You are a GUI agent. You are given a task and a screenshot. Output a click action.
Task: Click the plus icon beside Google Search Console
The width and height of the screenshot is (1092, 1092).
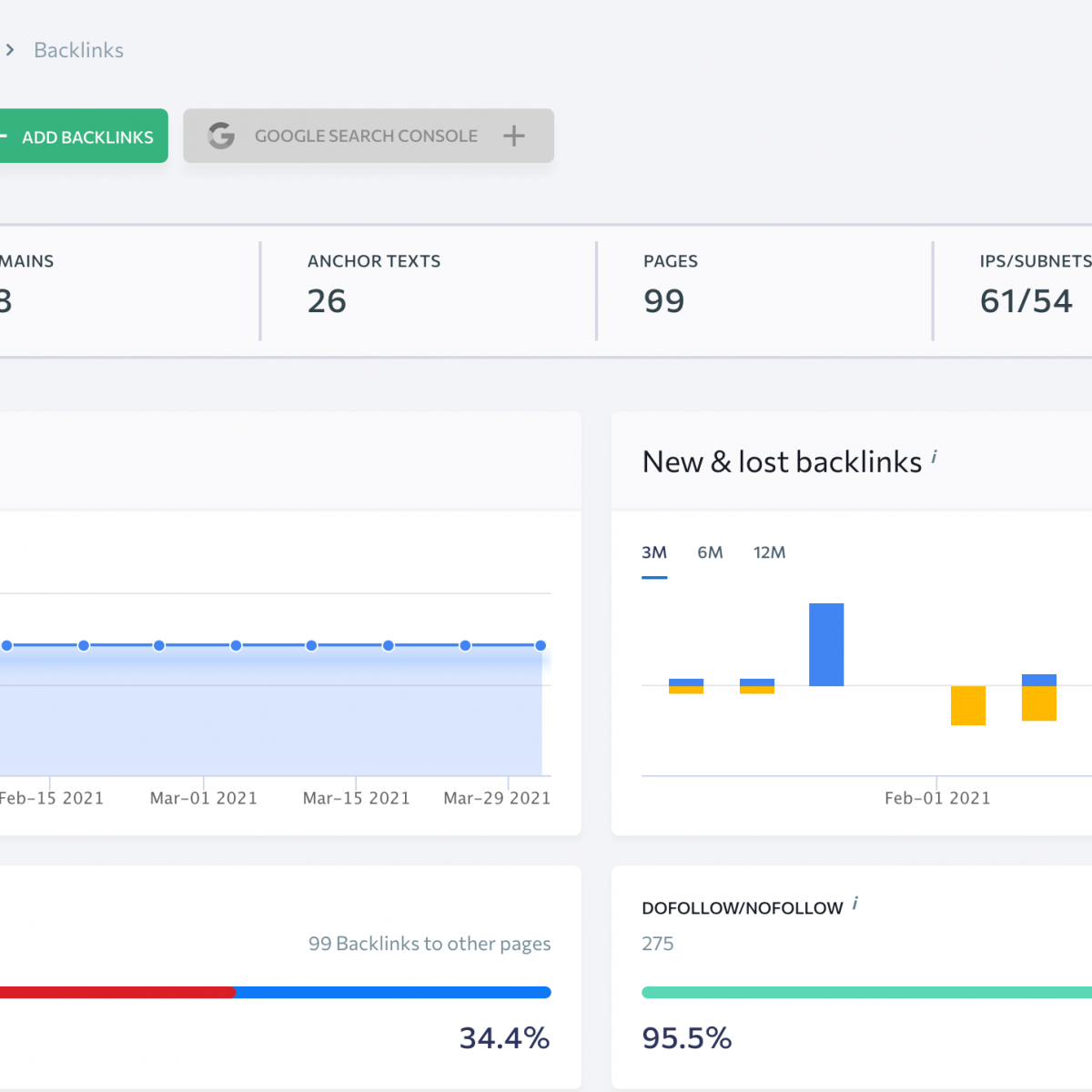[x=514, y=136]
